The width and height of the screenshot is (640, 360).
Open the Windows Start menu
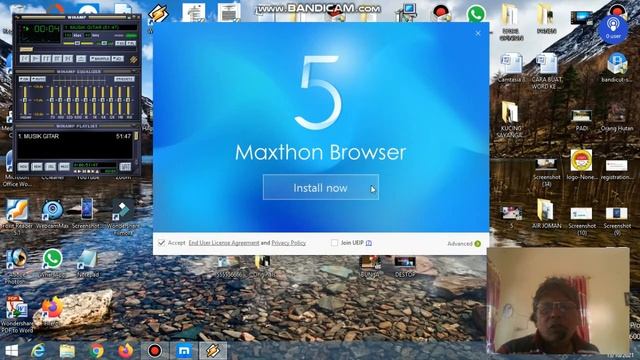(x=11, y=351)
